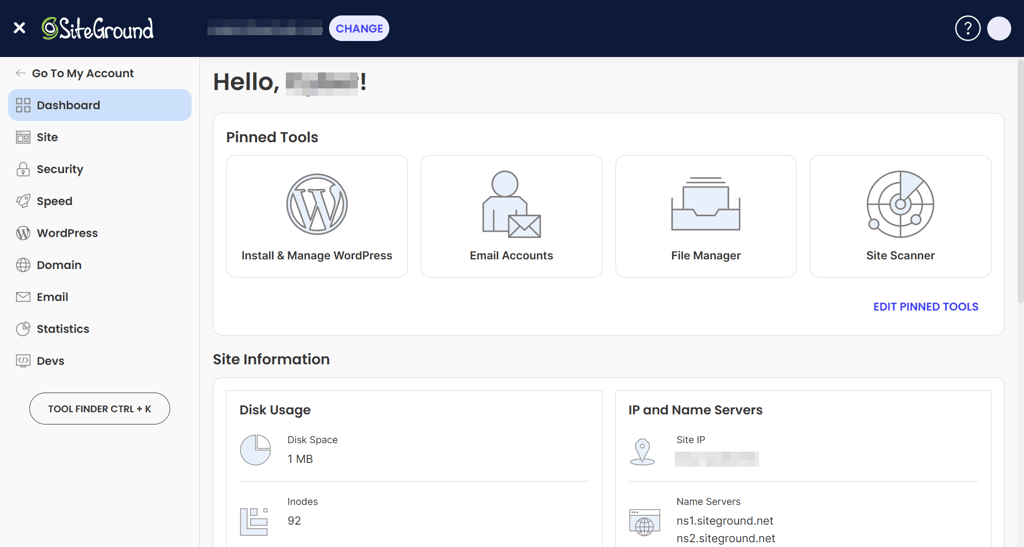
Task: Click the Disk Usage heading
Action: 275,410
